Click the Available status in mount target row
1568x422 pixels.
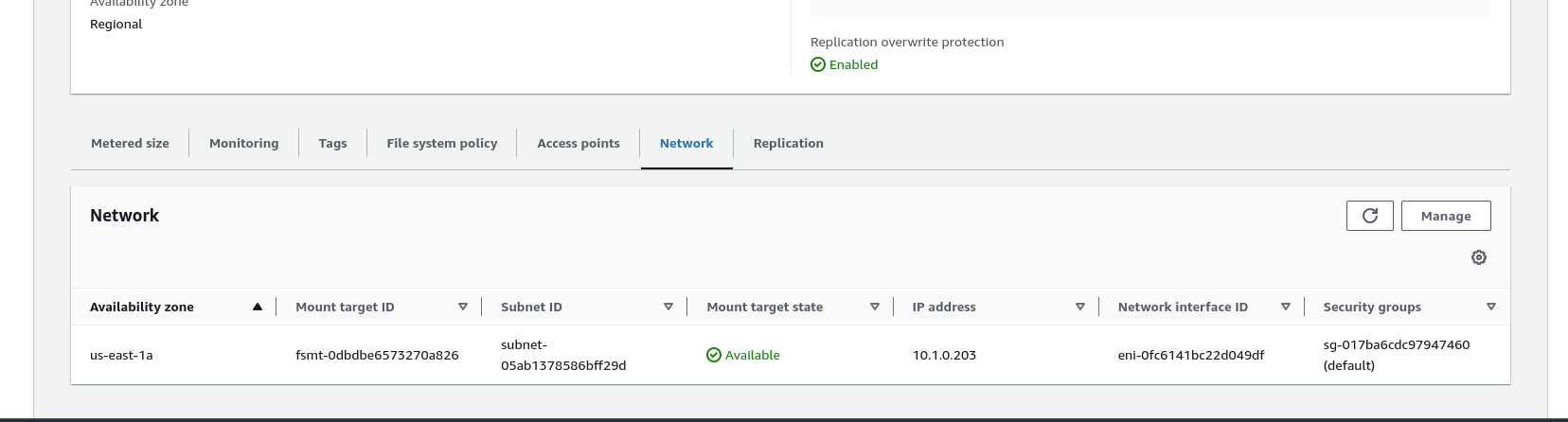pos(752,356)
